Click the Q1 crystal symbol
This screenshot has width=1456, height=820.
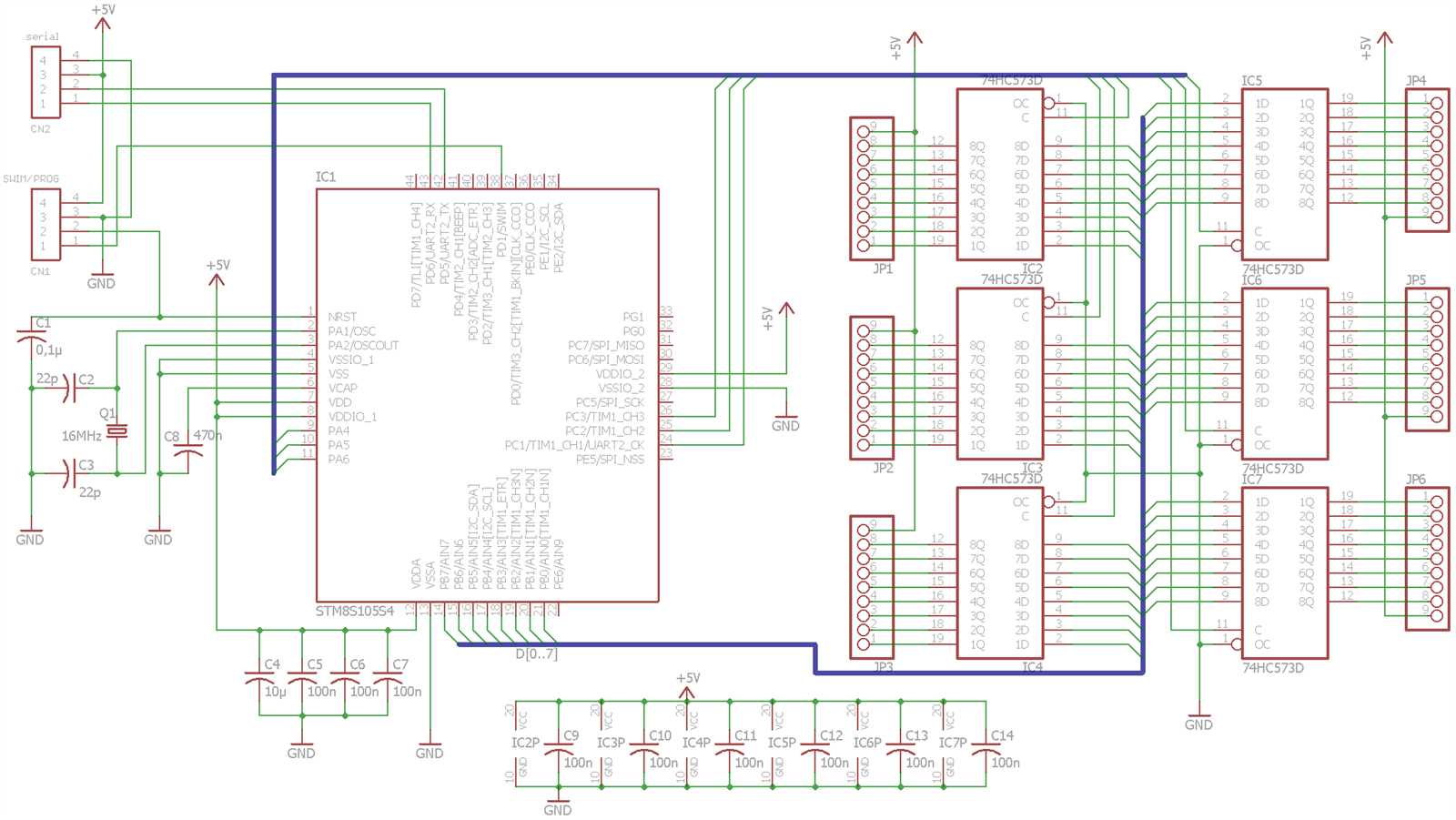point(117,430)
